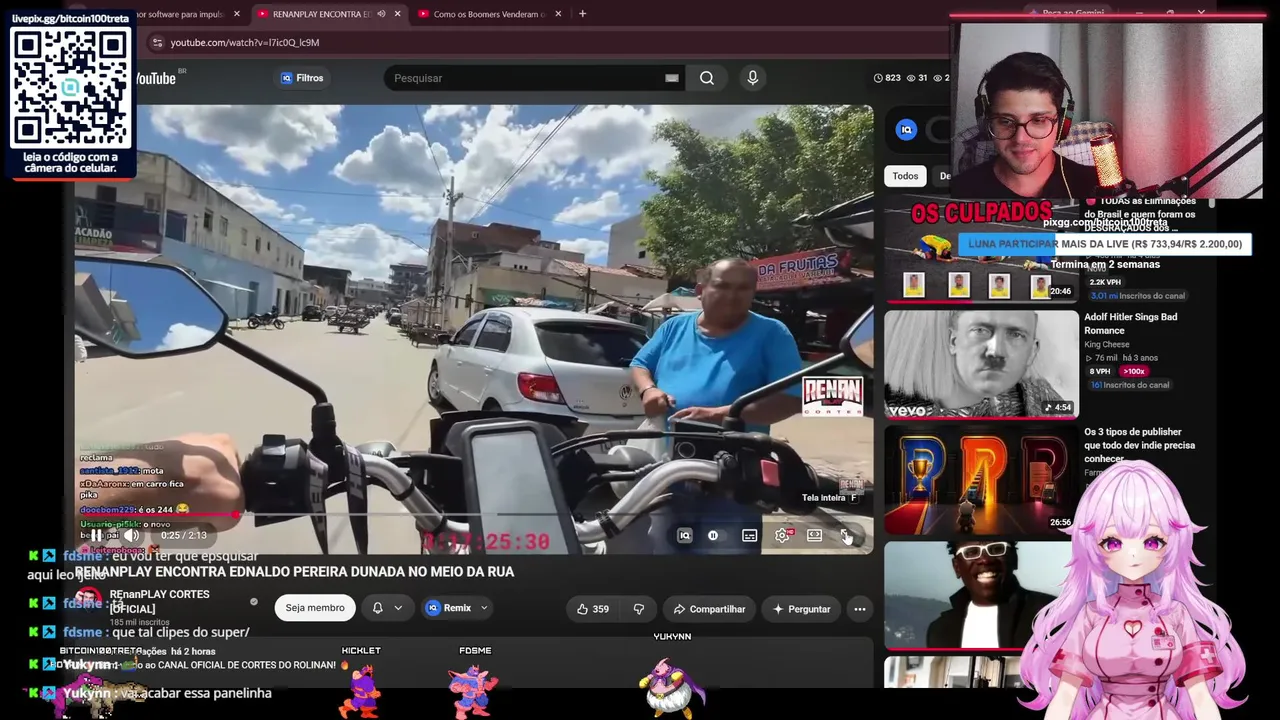Click the QR code overlay image
The width and height of the screenshot is (1280, 720).
click(x=70, y=88)
